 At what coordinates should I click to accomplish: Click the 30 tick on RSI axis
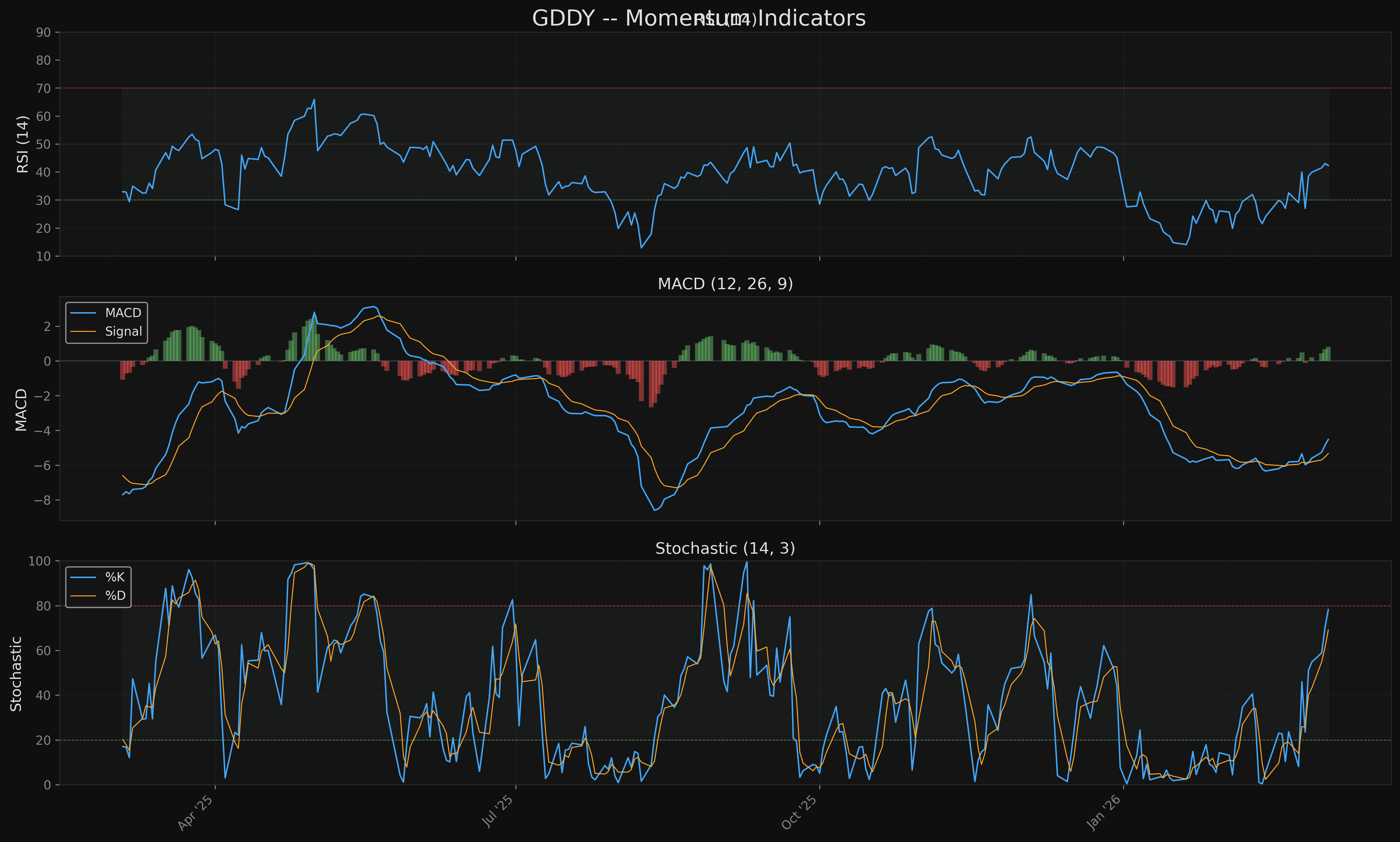pyautogui.click(x=44, y=200)
